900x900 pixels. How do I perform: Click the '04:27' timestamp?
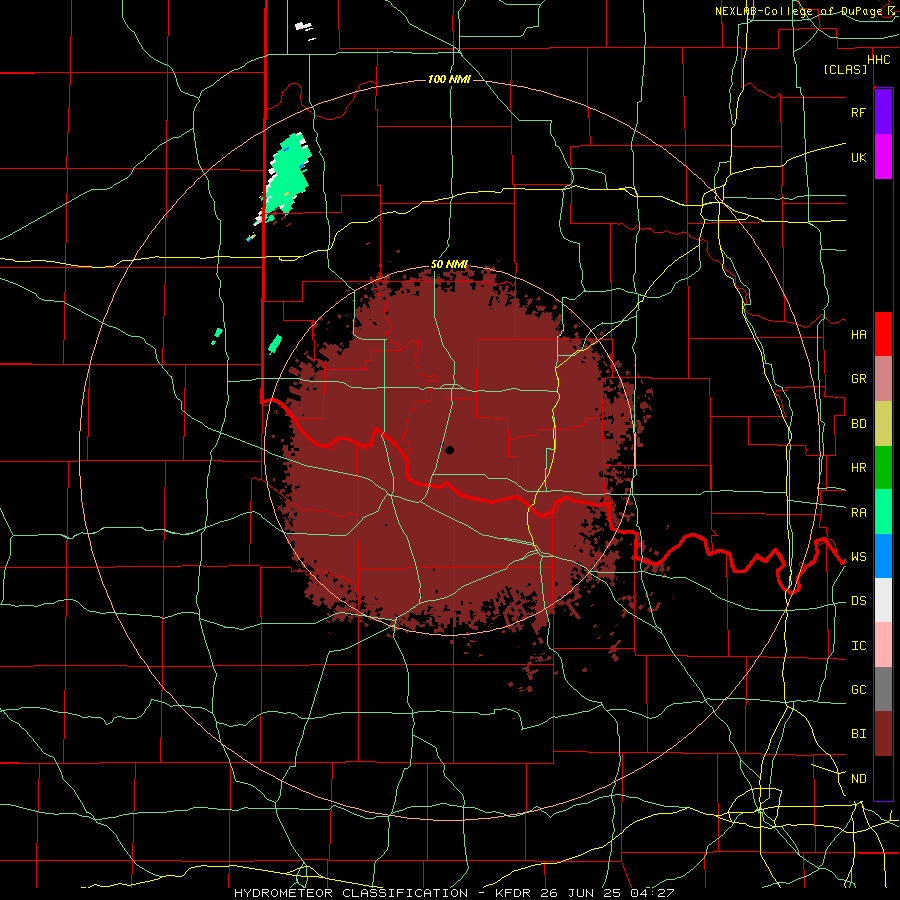pyautogui.click(x=651, y=893)
